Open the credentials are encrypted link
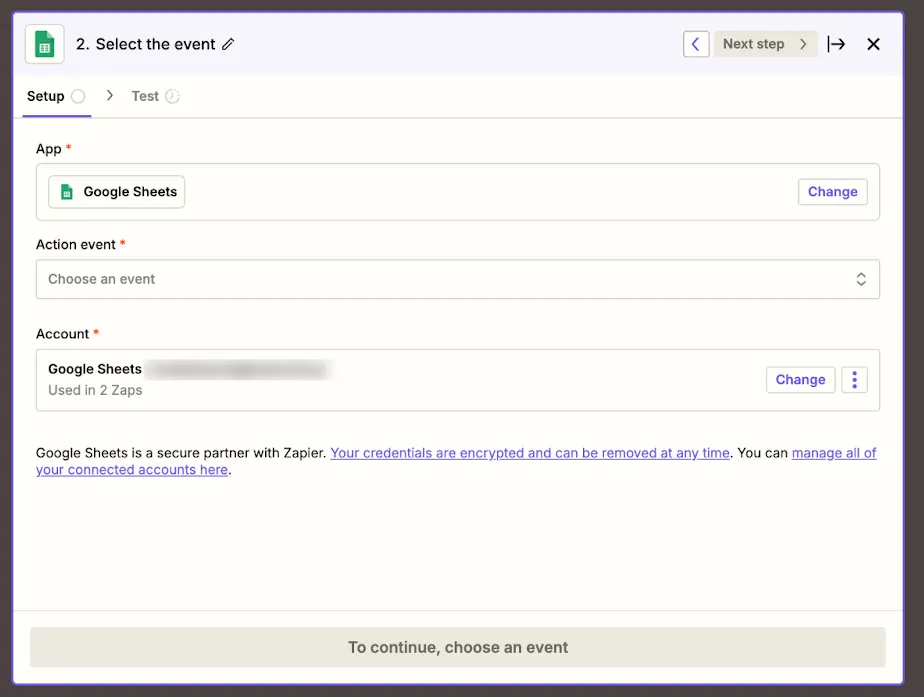Screen dimensions: 924x697 530,453
